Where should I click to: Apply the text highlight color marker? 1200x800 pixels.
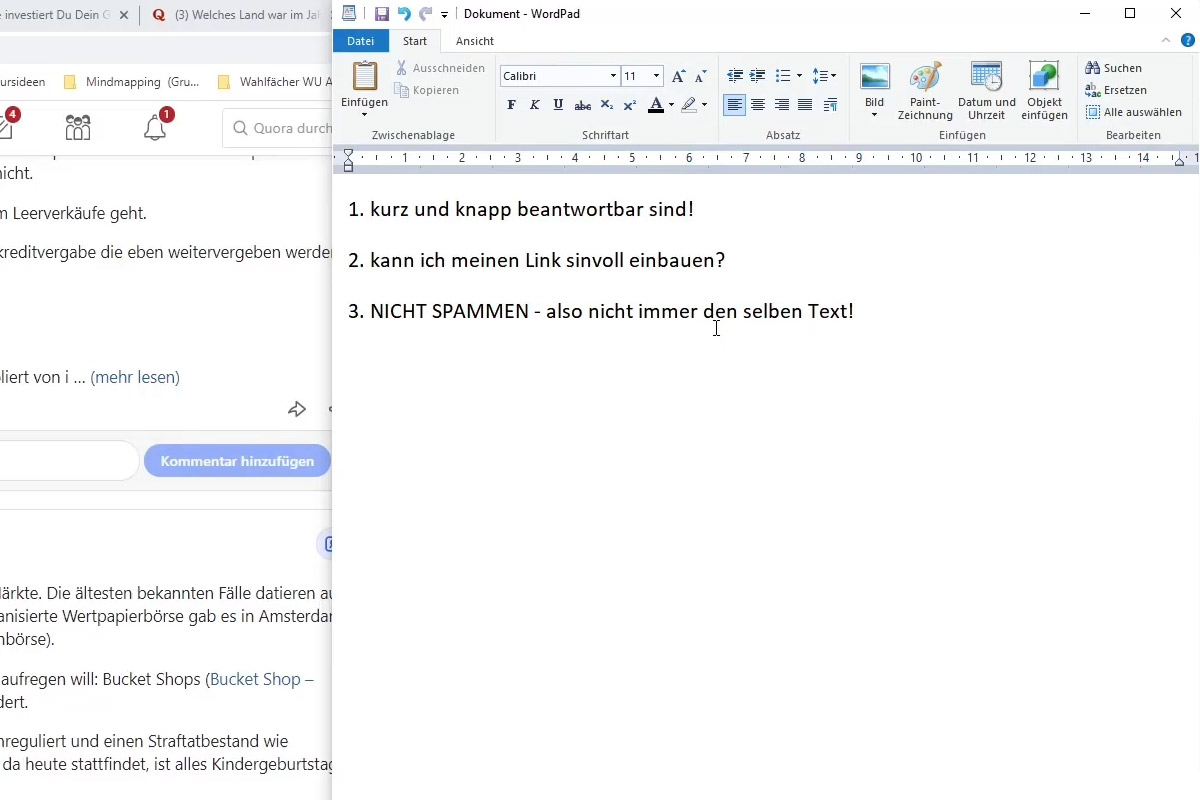689,105
